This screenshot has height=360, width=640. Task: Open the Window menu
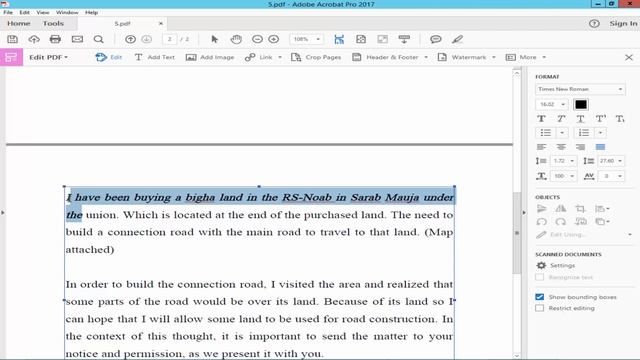click(x=67, y=12)
